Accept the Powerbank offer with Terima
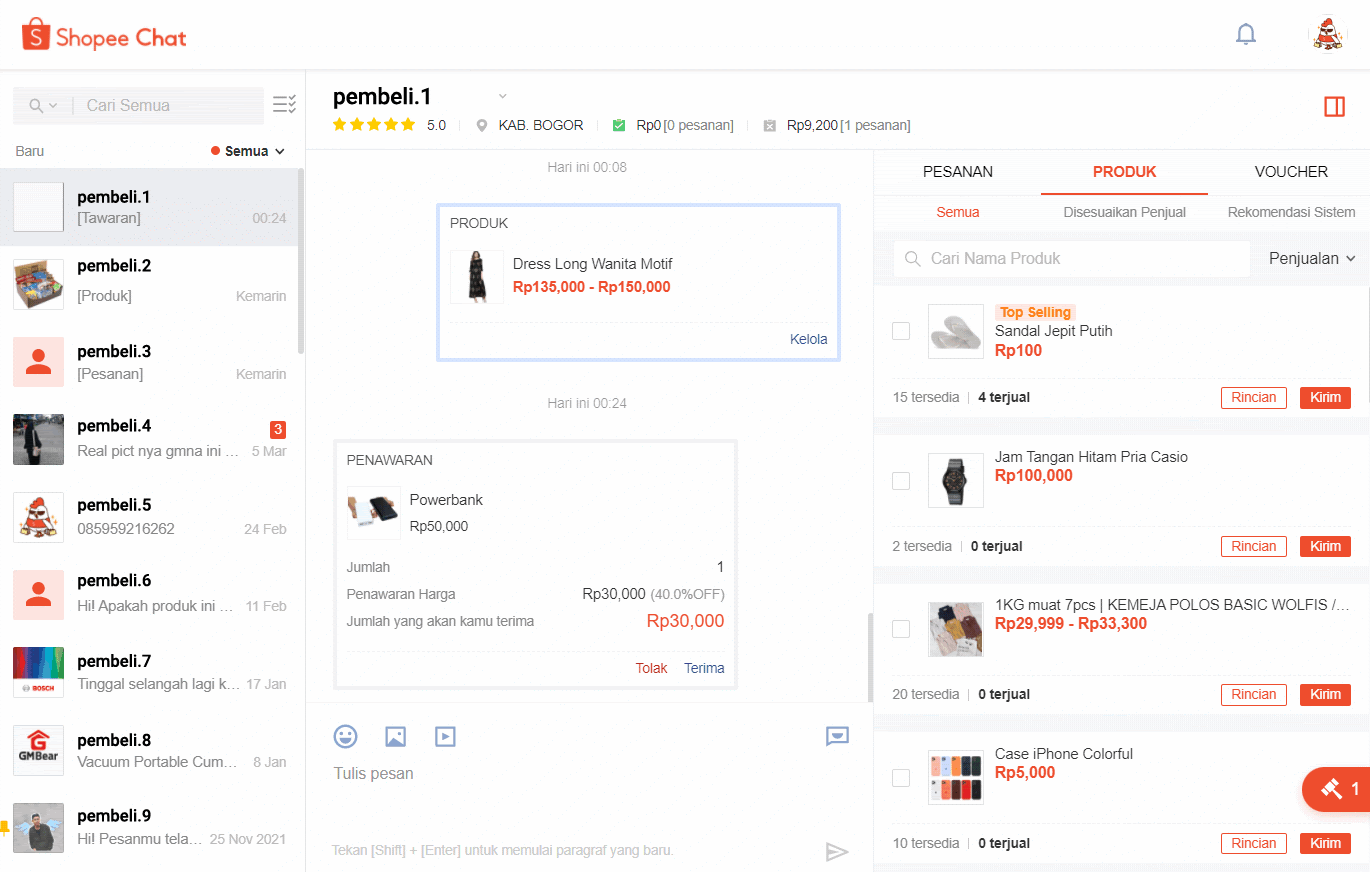The width and height of the screenshot is (1370, 872). [x=704, y=667]
